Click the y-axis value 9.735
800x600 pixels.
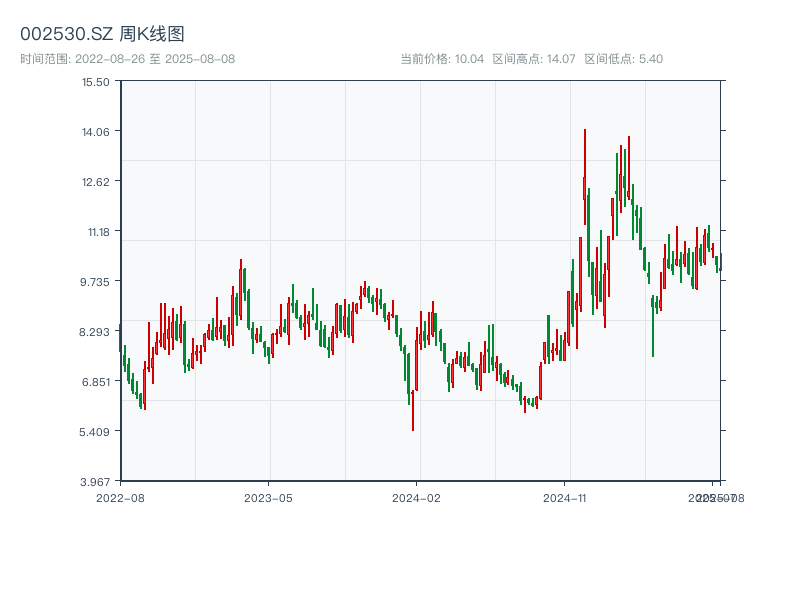(94, 282)
